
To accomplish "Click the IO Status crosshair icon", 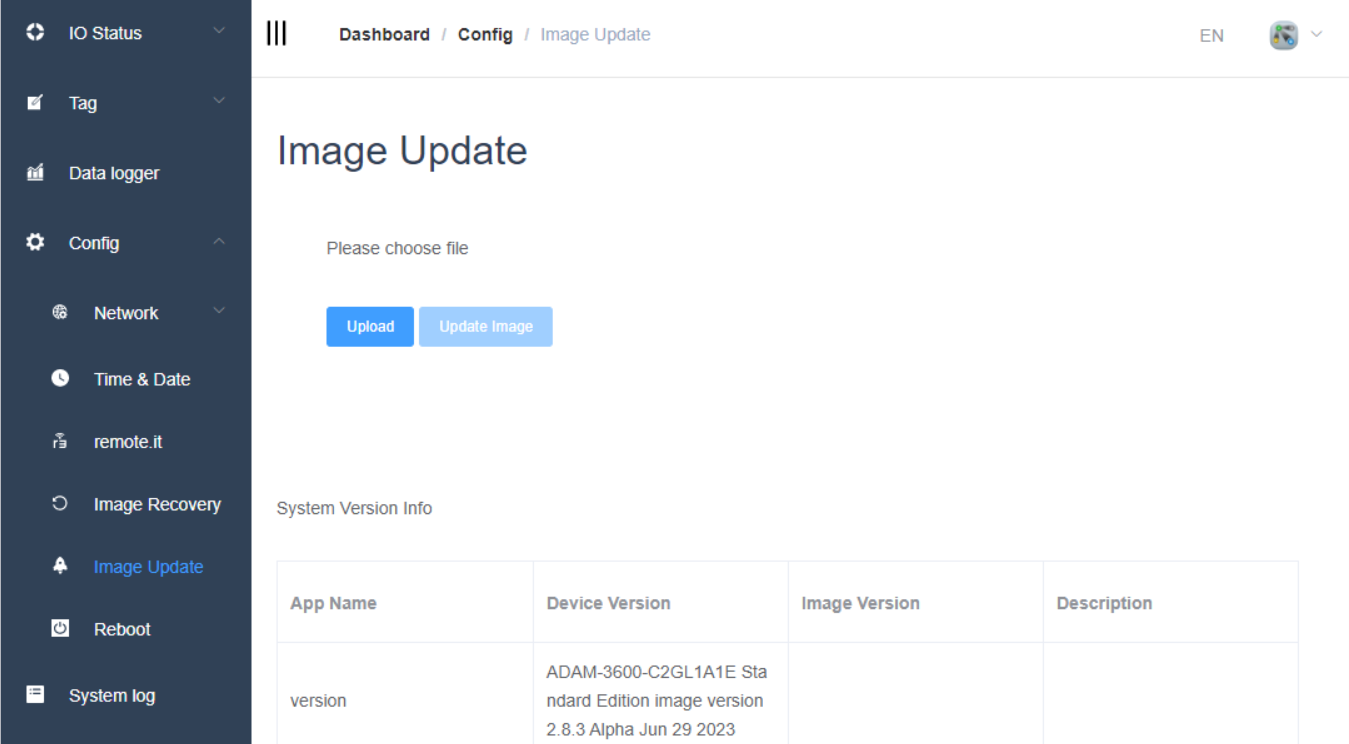I will 35,33.
